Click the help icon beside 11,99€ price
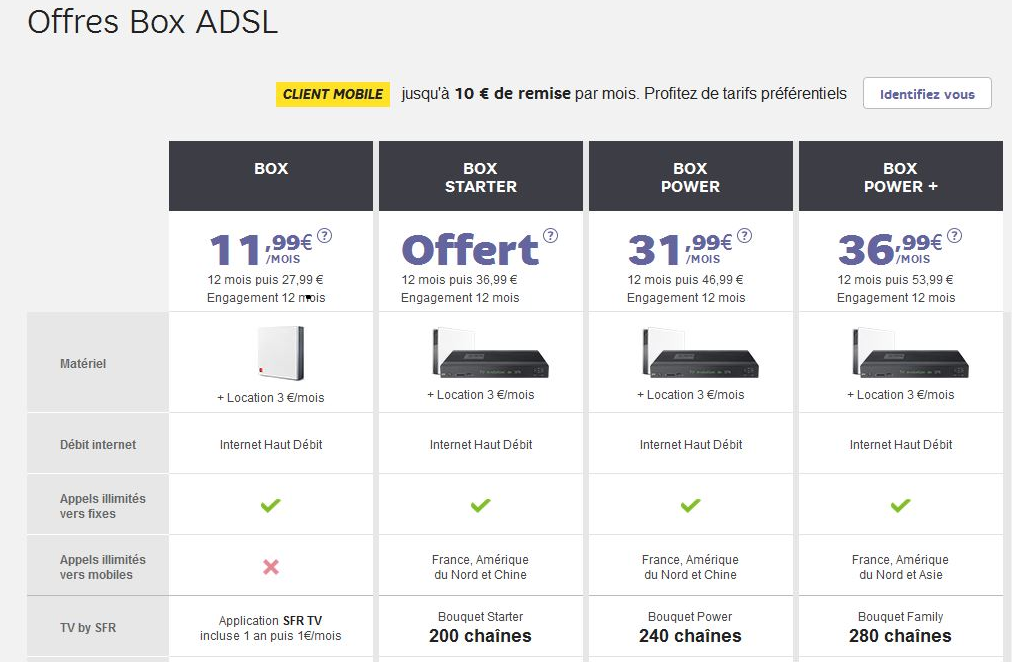 324,237
